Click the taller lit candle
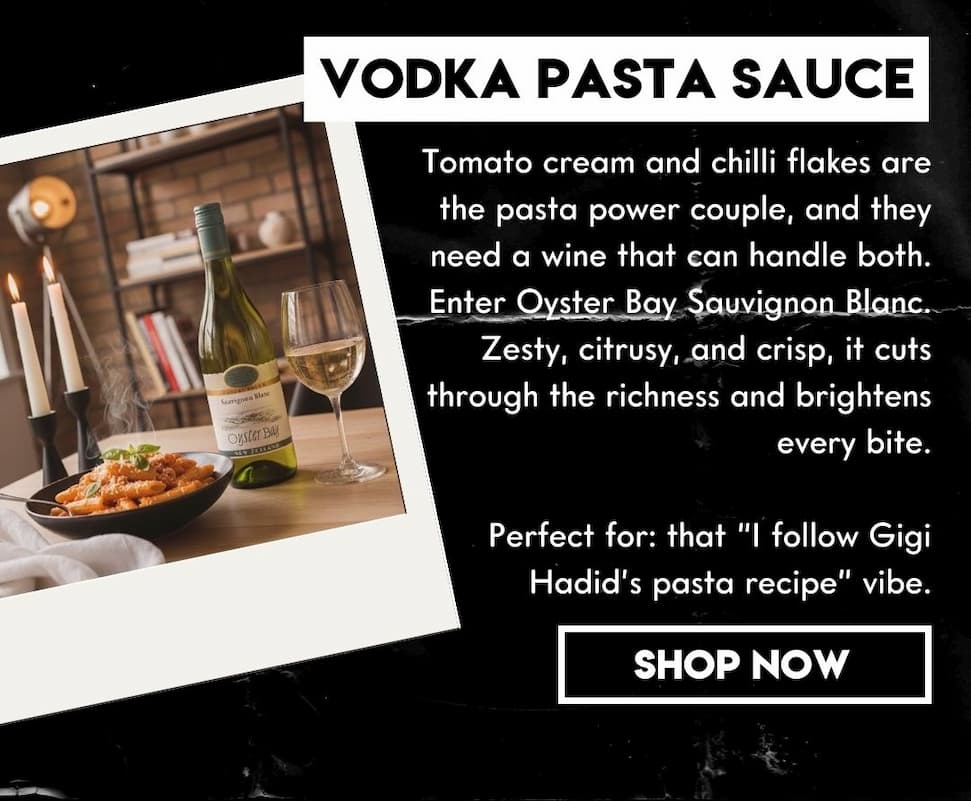The width and height of the screenshot is (971, 801). point(63,326)
